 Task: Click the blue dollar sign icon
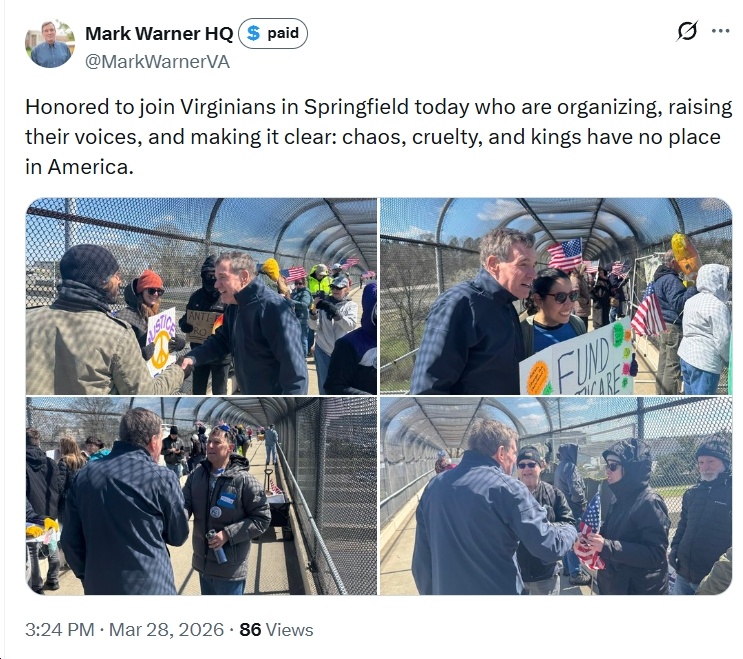[254, 33]
